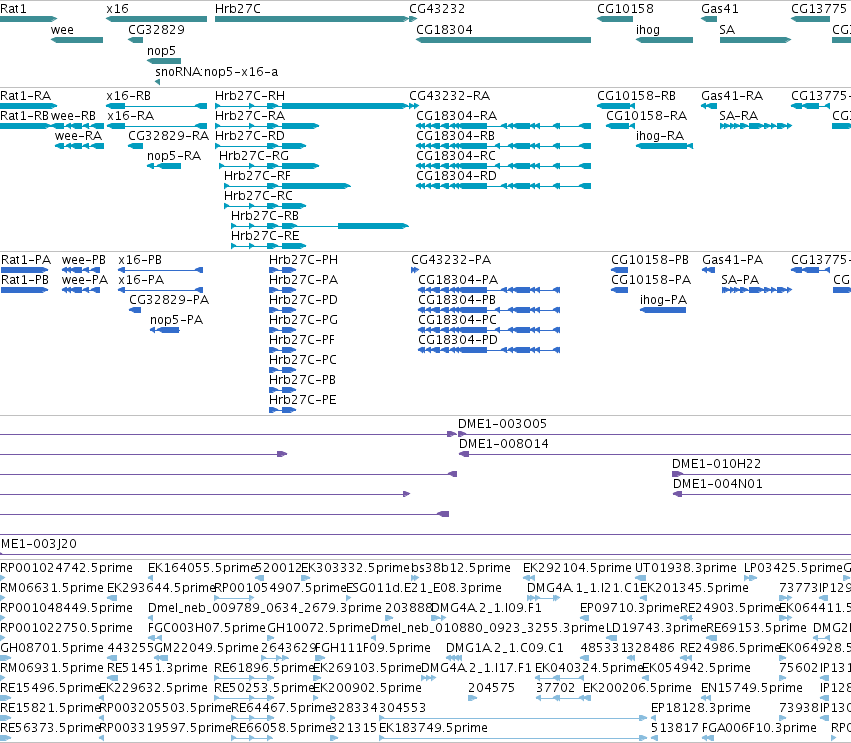The image size is (851, 743).
Task: Click the SA-RA transcript label
Action: (x=739, y=116)
